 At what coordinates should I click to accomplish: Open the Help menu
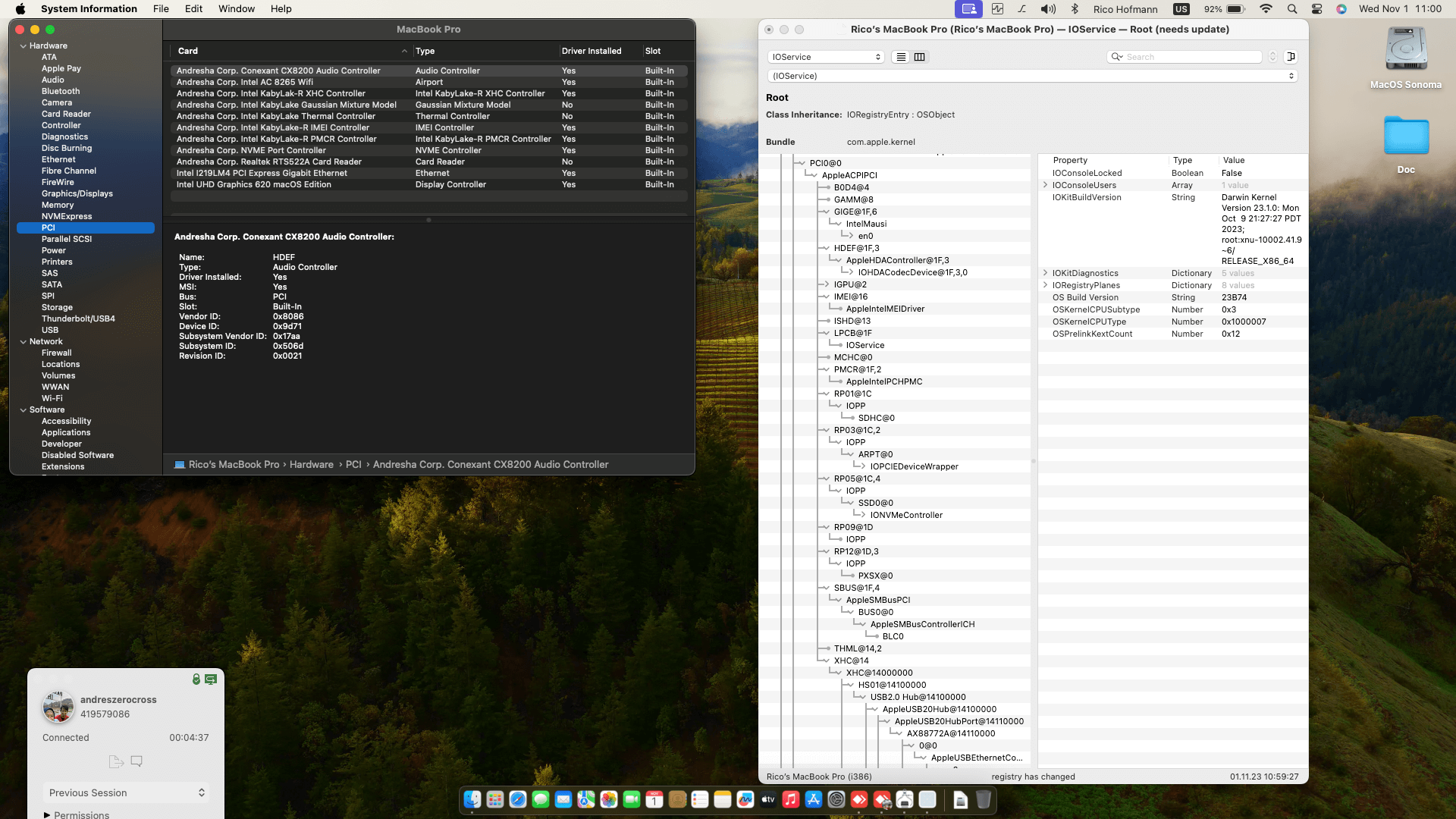click(281, 9)
